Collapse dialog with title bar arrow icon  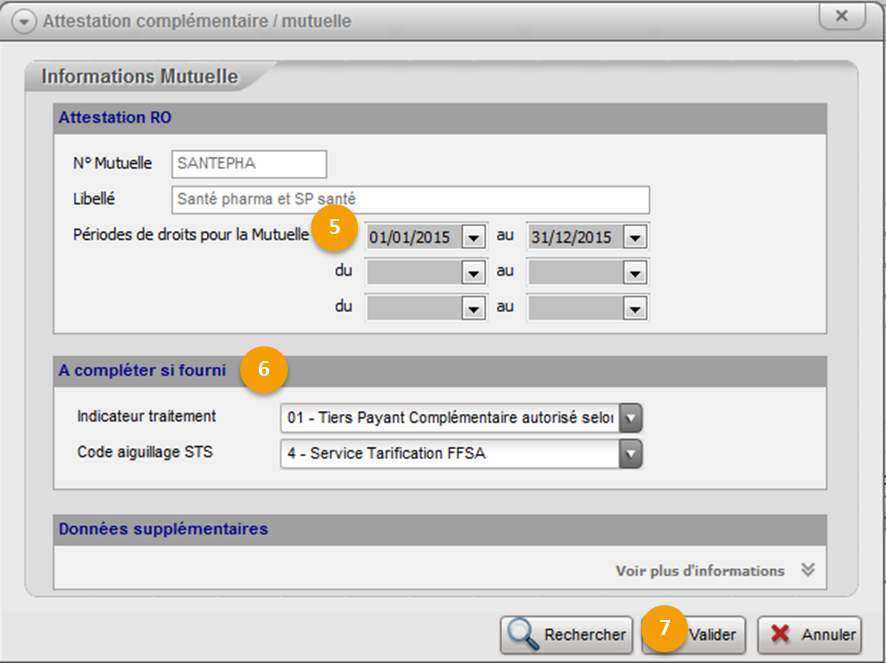[x=26, y=21]
